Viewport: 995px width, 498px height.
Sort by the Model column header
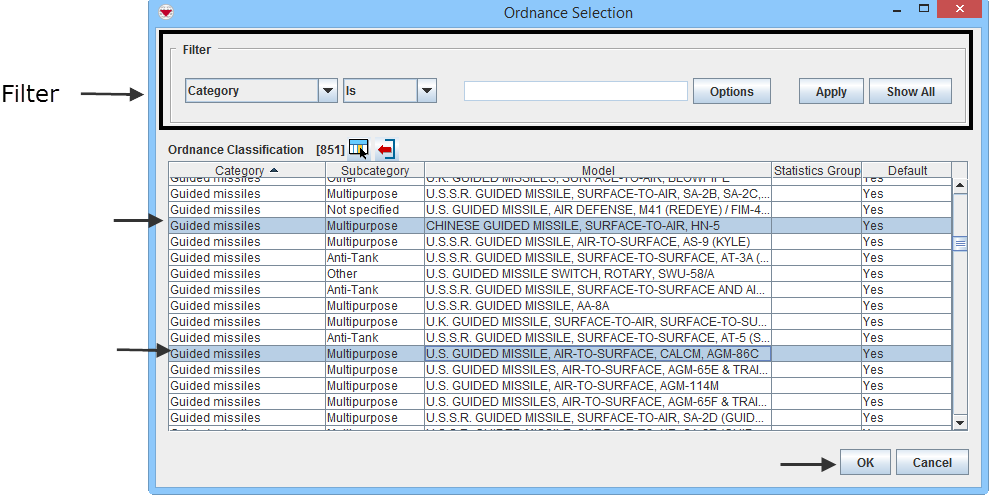point(598,171)
